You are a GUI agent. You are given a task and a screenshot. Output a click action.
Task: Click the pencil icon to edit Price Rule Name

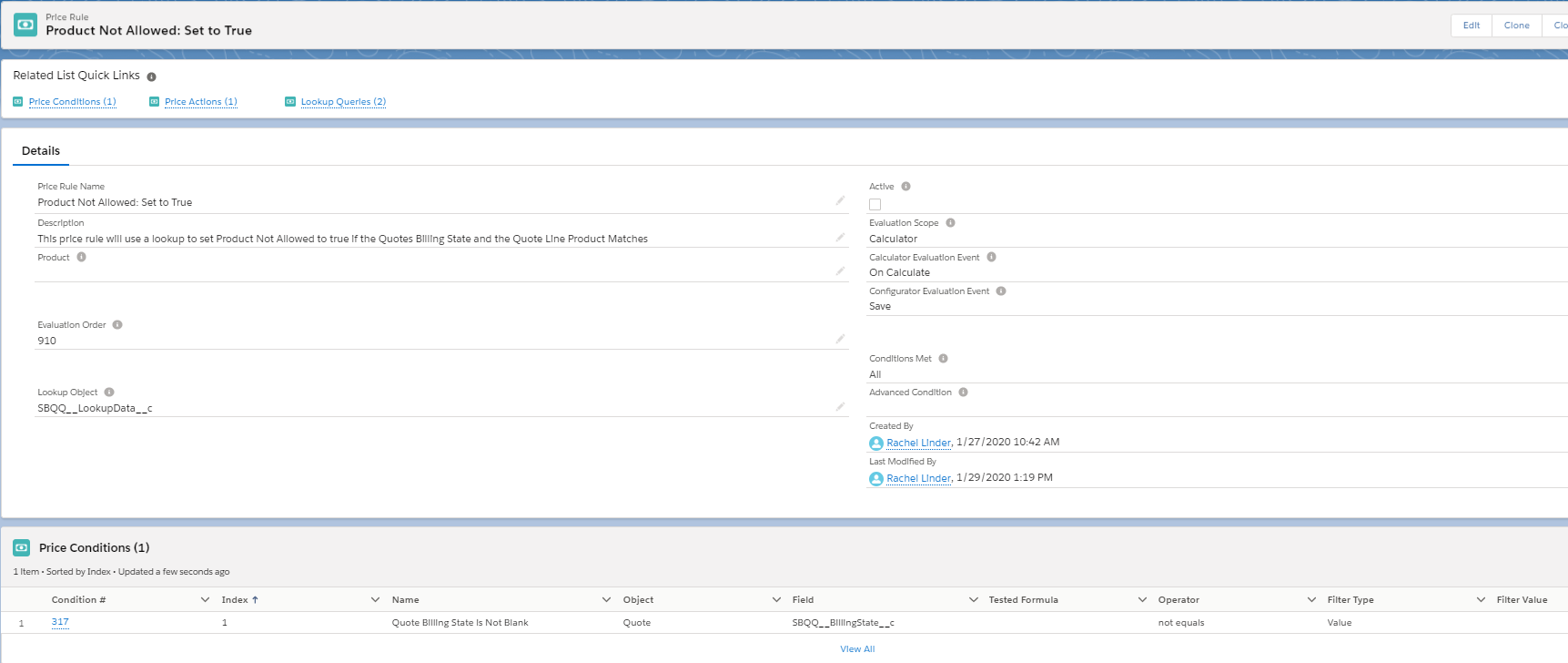(x=840, y=200)
